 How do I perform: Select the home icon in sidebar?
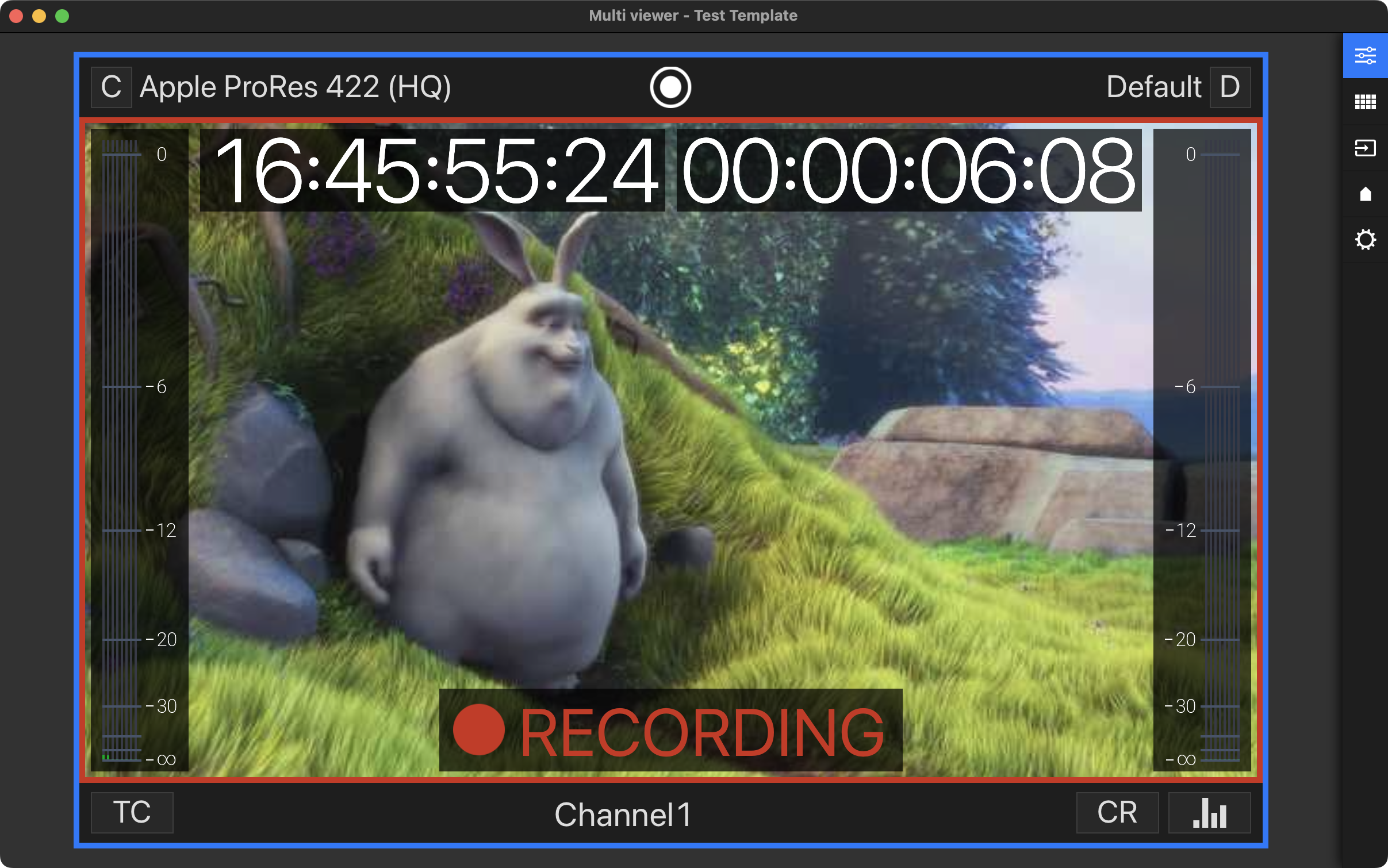coord(1365,194)
